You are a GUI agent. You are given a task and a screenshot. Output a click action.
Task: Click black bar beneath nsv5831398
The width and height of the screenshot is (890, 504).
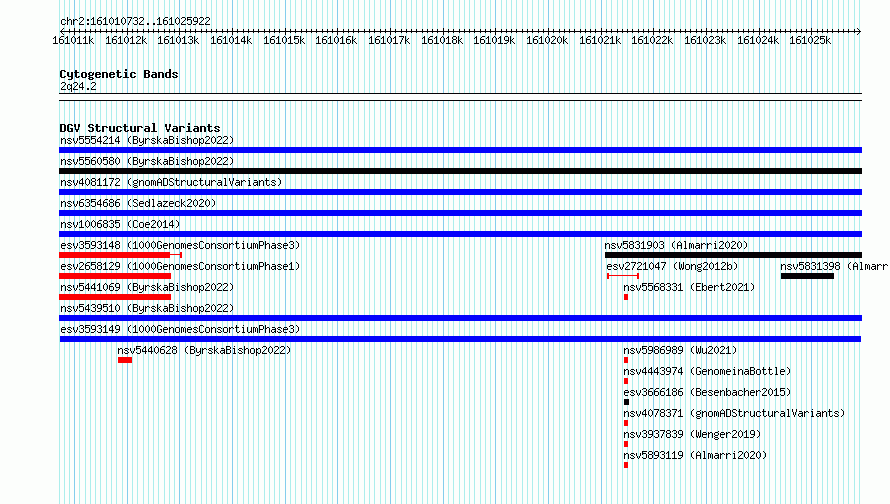(807, 276)
